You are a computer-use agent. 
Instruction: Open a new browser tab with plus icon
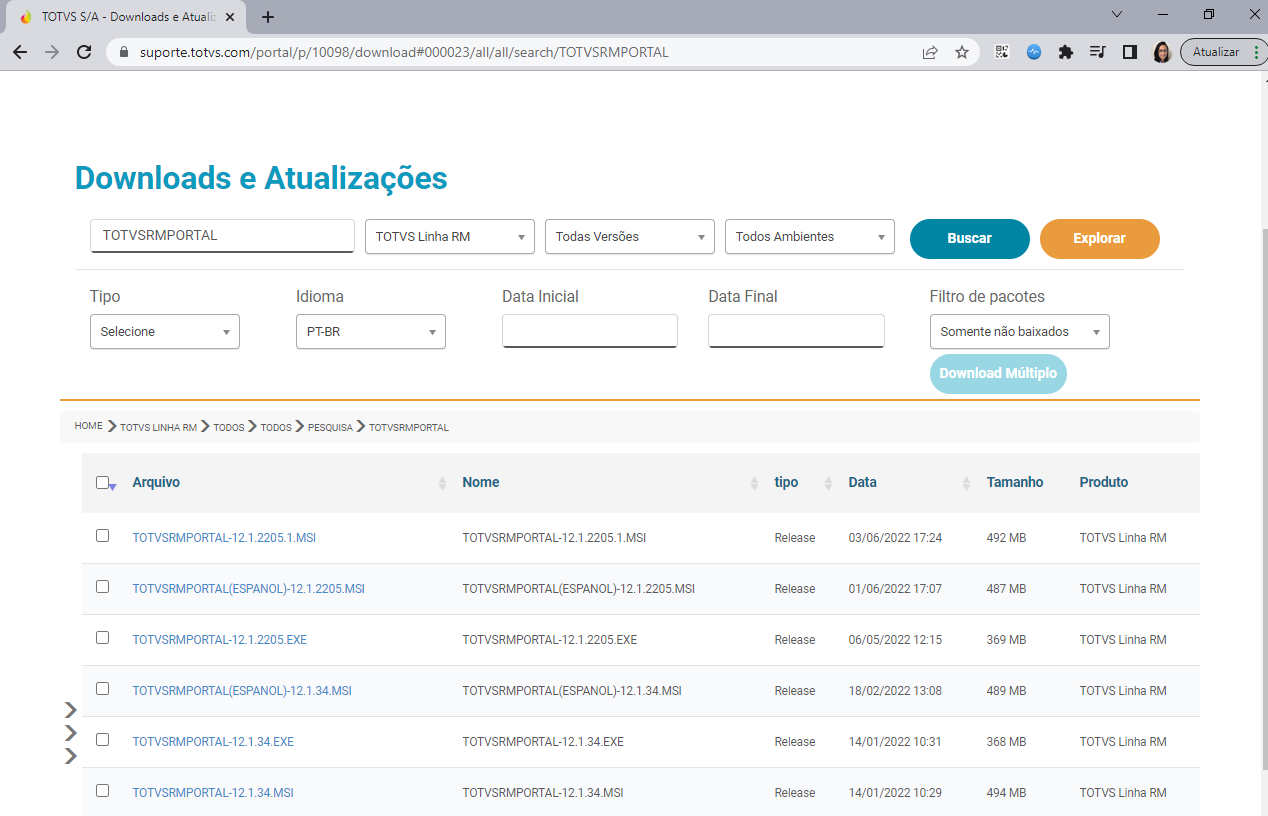pyautogui.click(x=268, y=17)
